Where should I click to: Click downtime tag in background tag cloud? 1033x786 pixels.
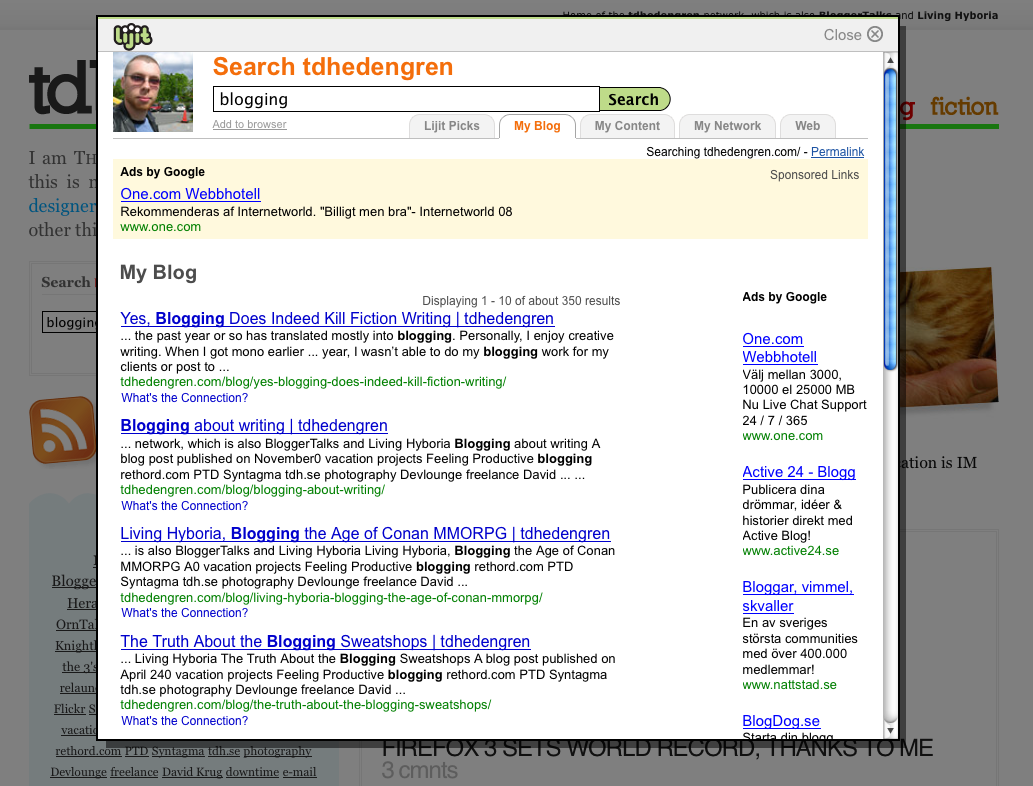(252, 772)
